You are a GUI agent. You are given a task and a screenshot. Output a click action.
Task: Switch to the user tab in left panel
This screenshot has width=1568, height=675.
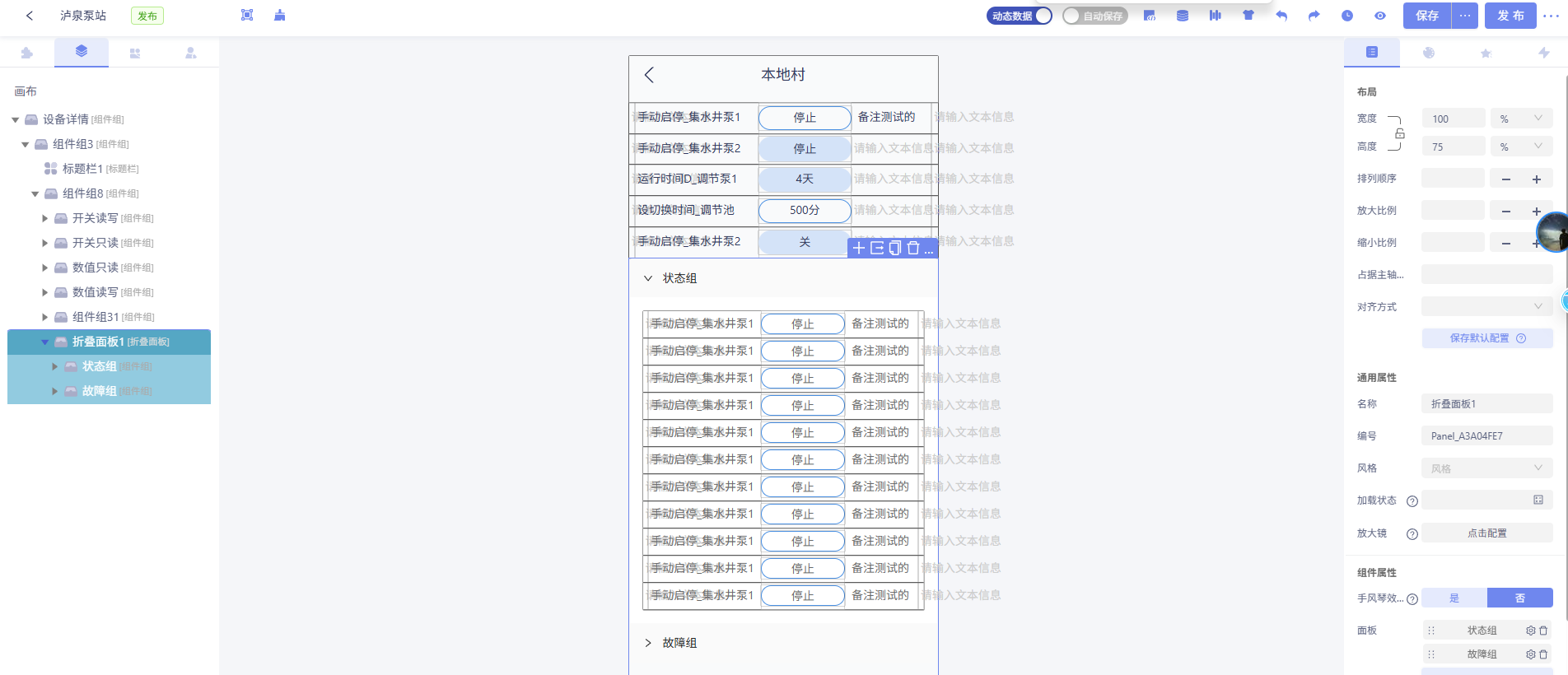coord(191,53)
